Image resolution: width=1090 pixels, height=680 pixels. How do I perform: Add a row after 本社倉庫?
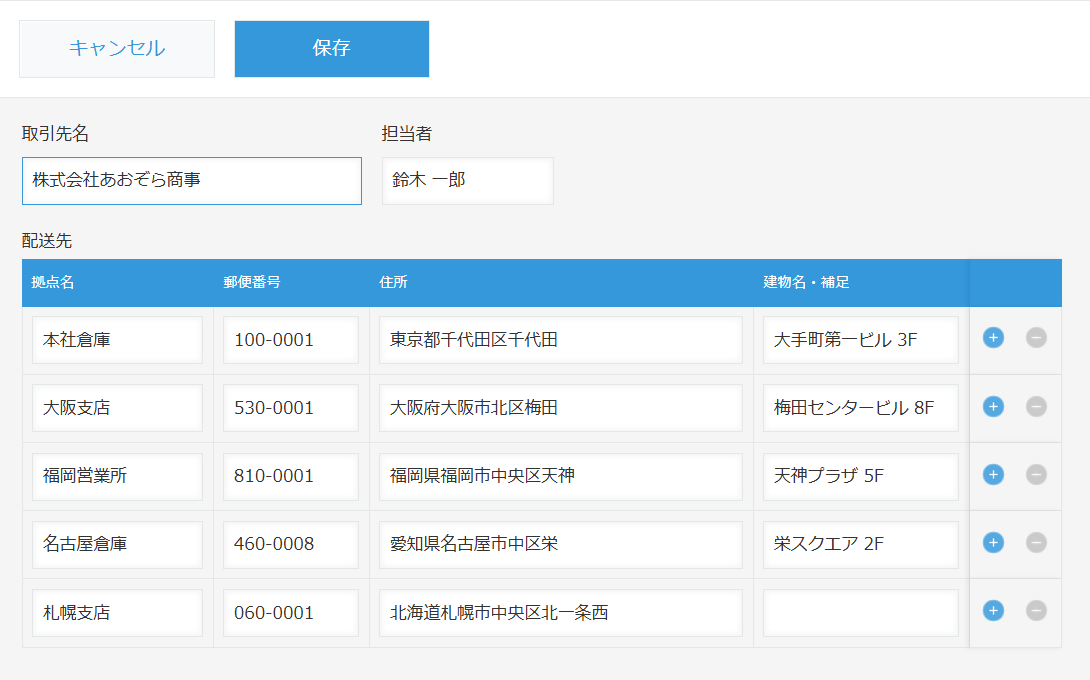click(x=993, y=338)
